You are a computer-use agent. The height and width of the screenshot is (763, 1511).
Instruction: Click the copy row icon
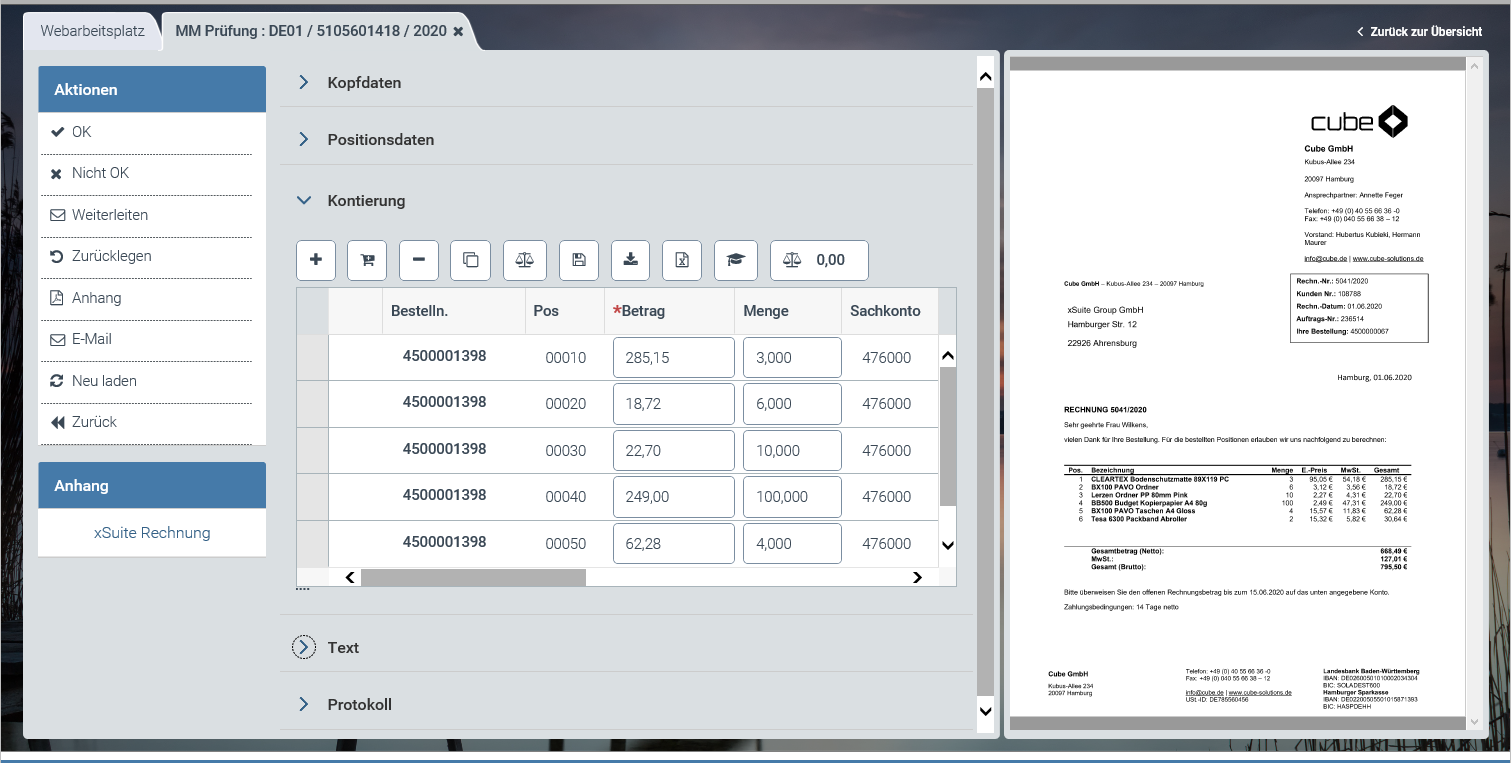click(471, 260)
